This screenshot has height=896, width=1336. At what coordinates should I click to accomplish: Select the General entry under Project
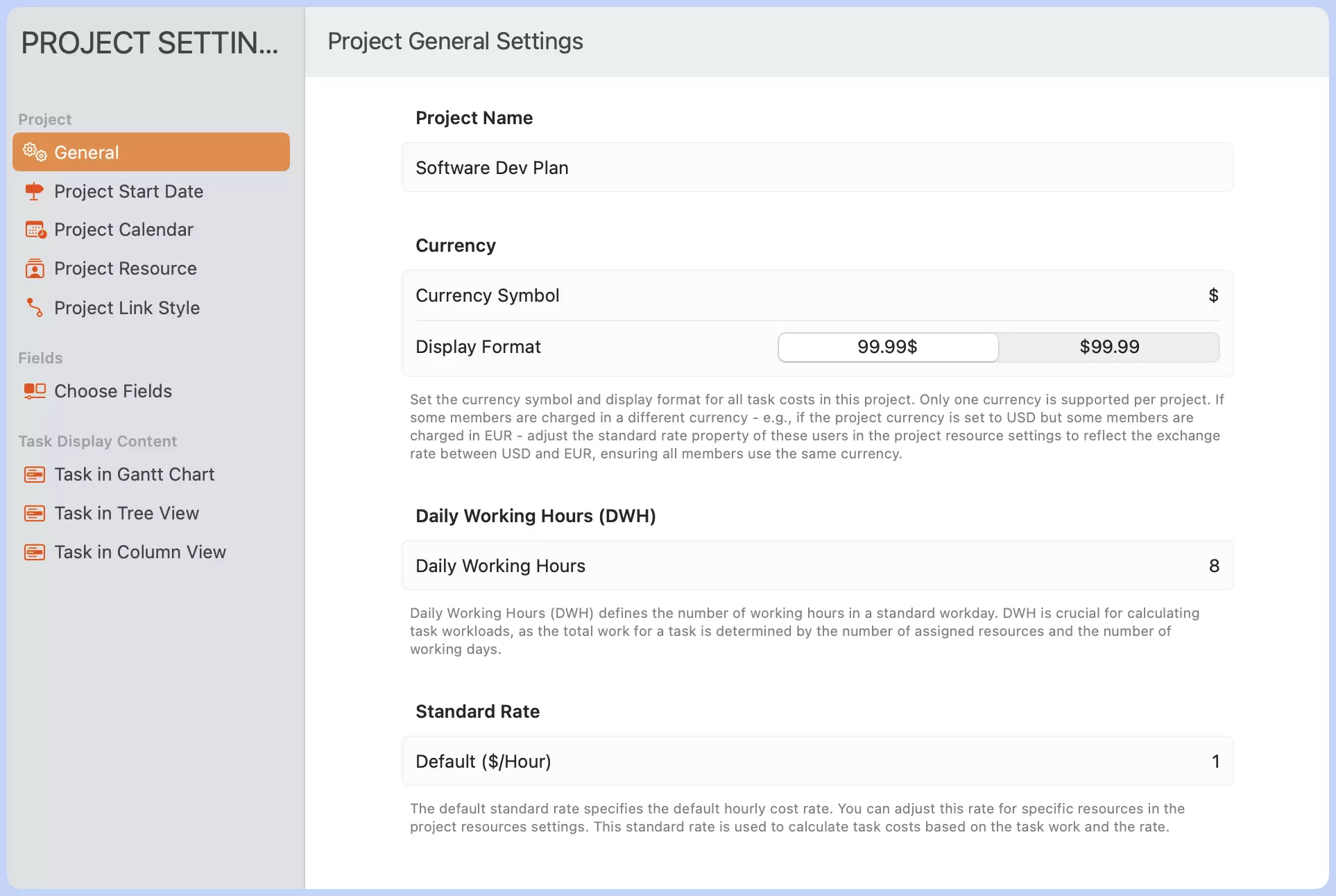click(86, 153)
